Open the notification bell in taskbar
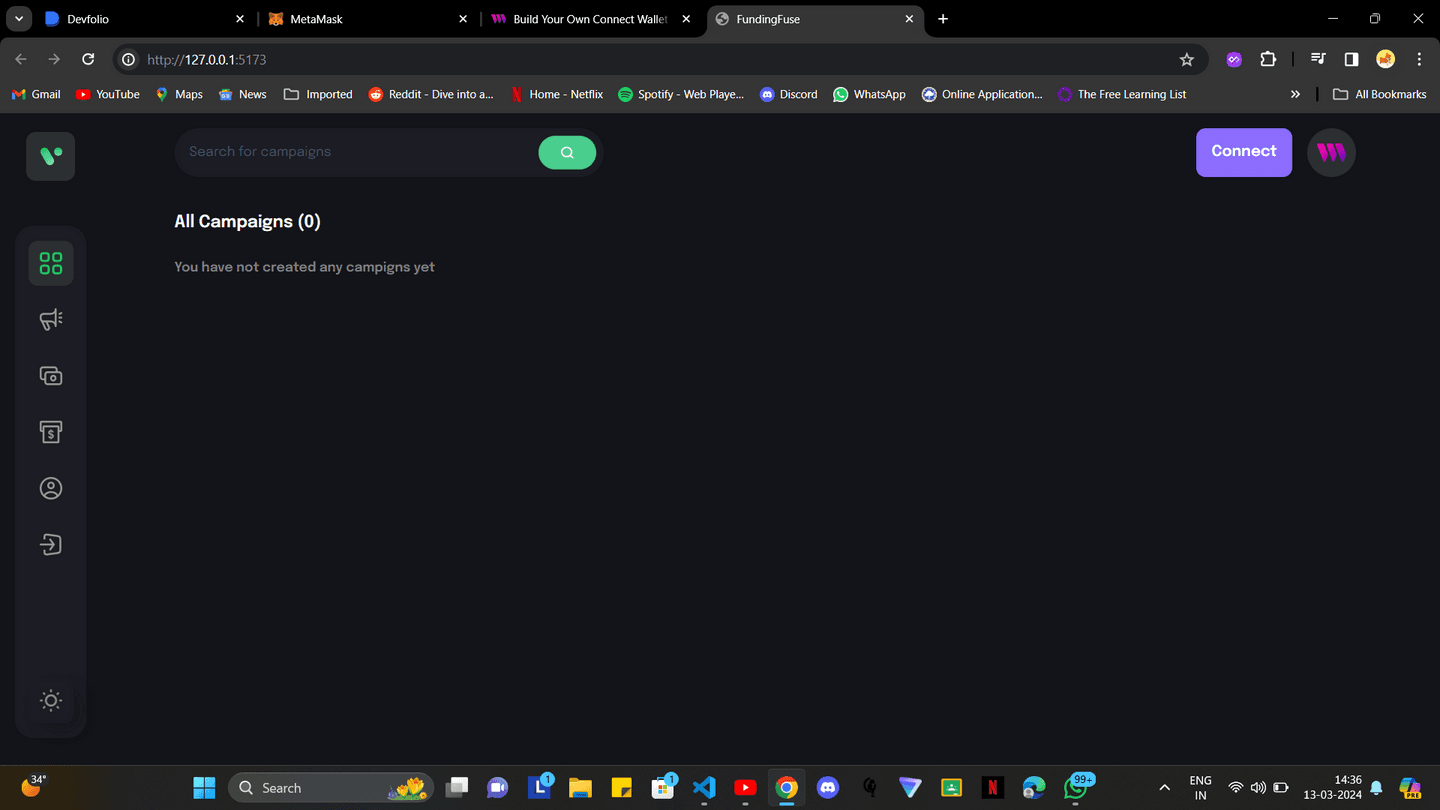 [1377, 788]
